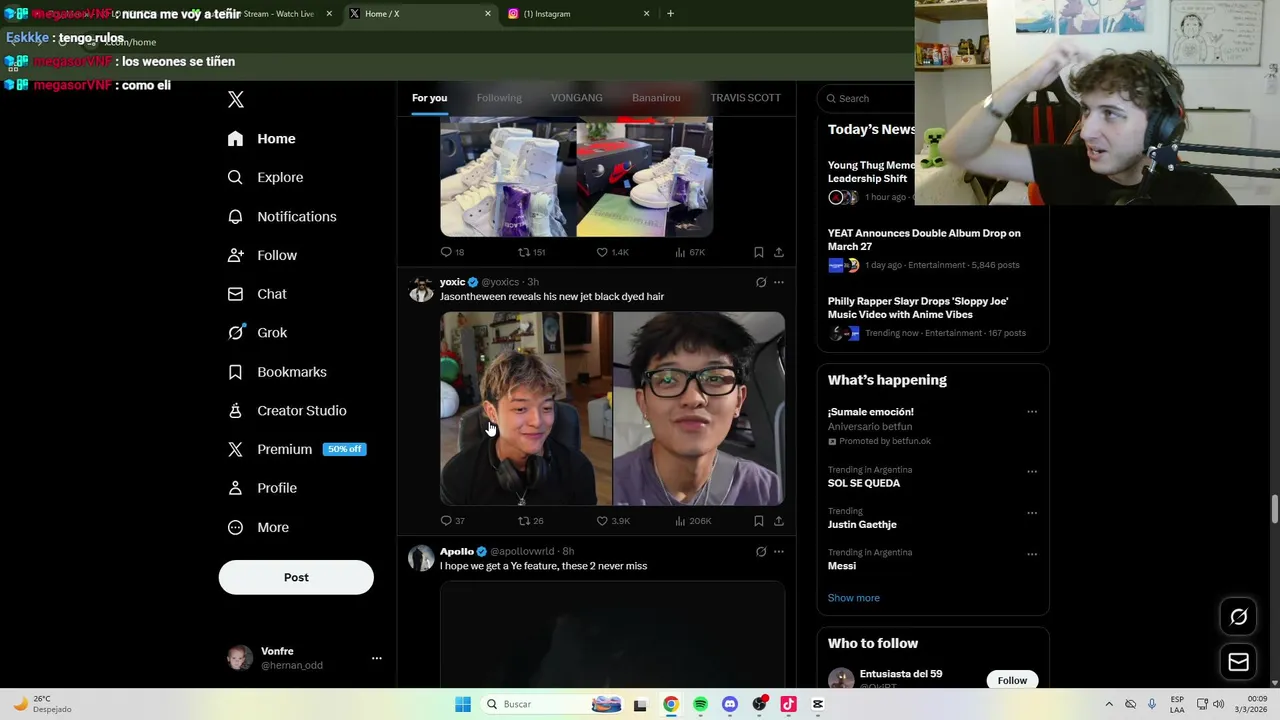Repost the sneaker post with 151 reposts
Image resolution: width=1280 pixels, height=720 pixels.
(x=531, y=252)
